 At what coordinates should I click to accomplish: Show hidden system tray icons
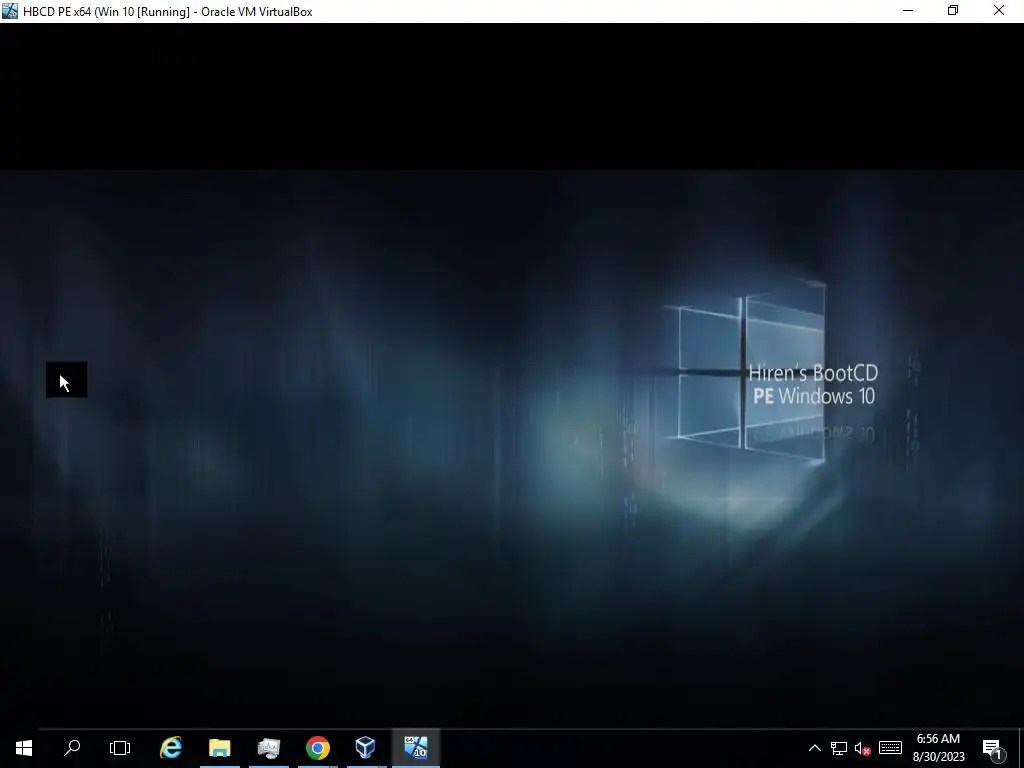coord(814,748)
